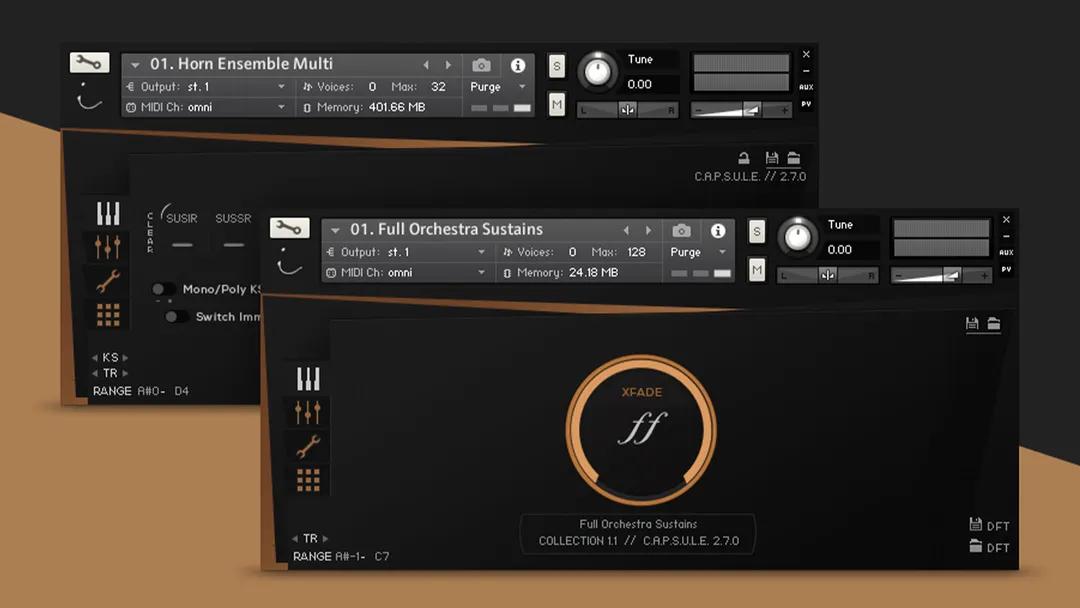Adjust the Tune knob
The height and width of the screenshot is (608, 1080).
[797, 238]
